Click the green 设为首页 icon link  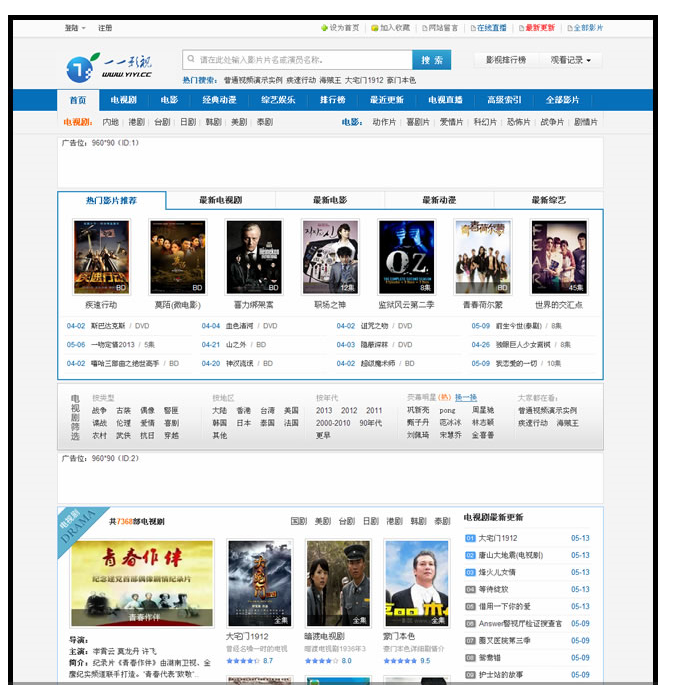(340, 28)
